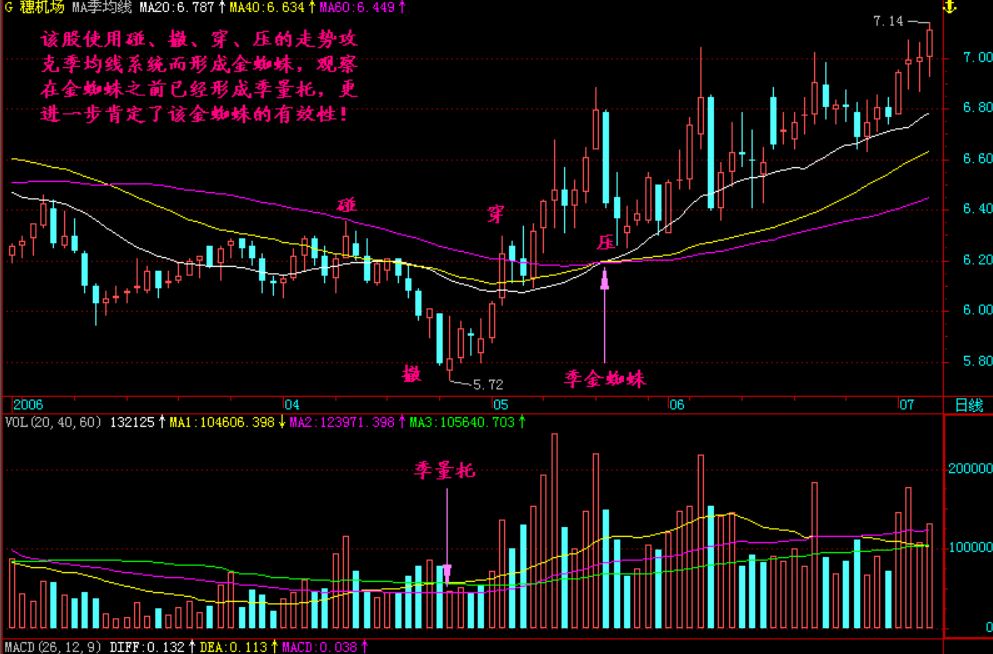993x654 pixels.
Task: Click the 7.00 mark on price axis
Action: 964,58
